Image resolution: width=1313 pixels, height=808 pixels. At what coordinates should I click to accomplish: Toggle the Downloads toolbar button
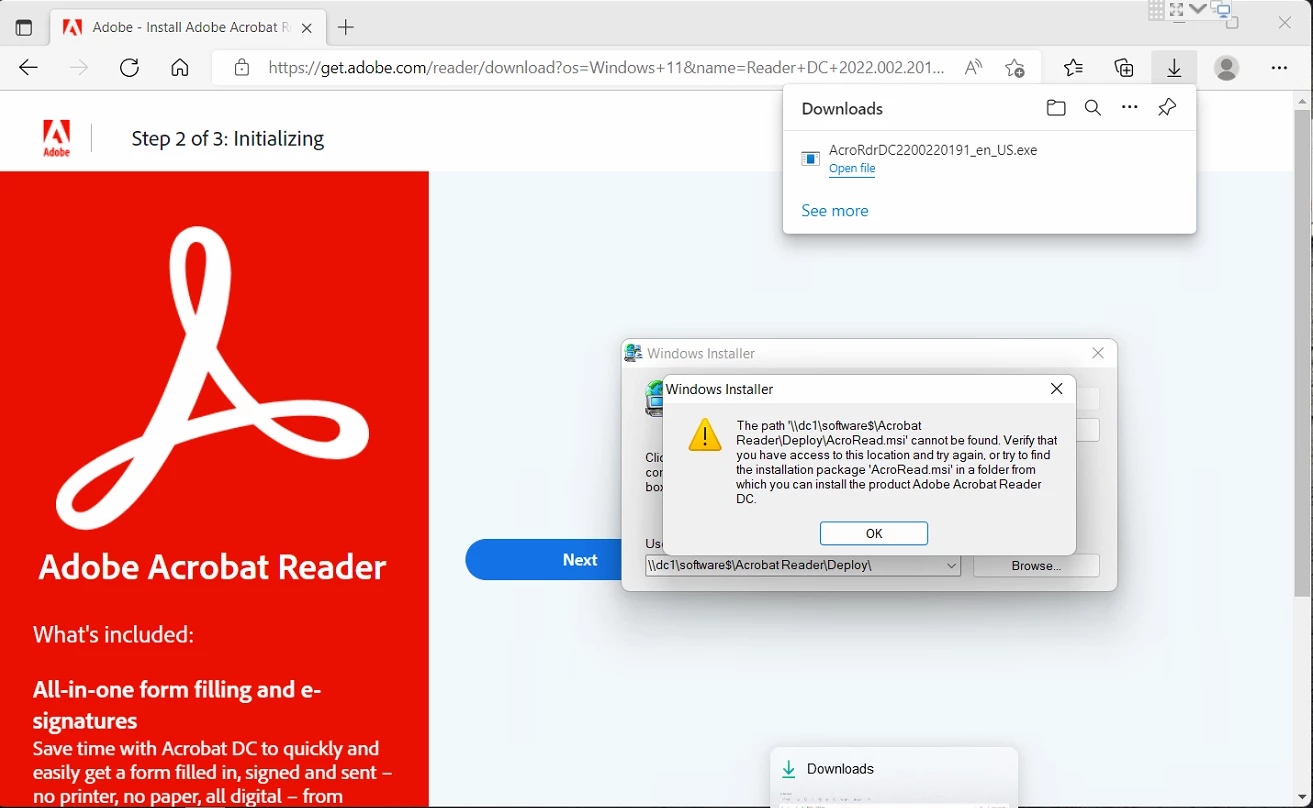tap(1174, 68)
